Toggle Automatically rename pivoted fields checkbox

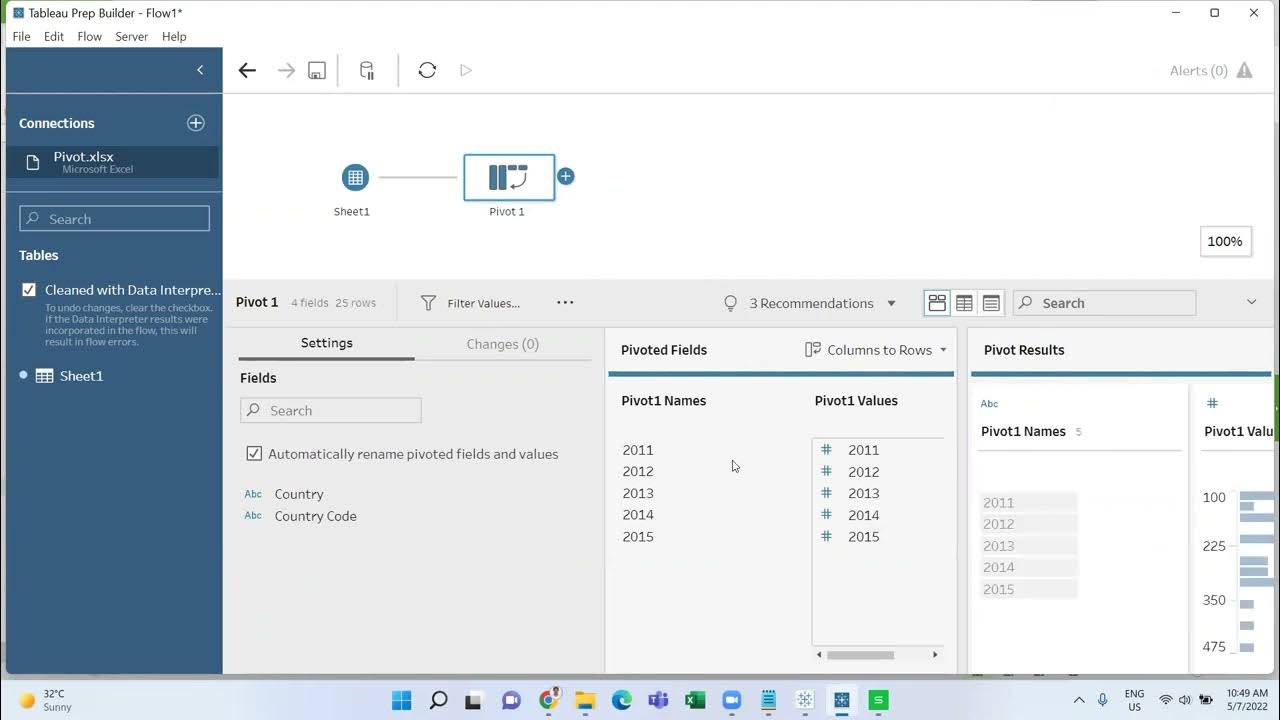254,454
